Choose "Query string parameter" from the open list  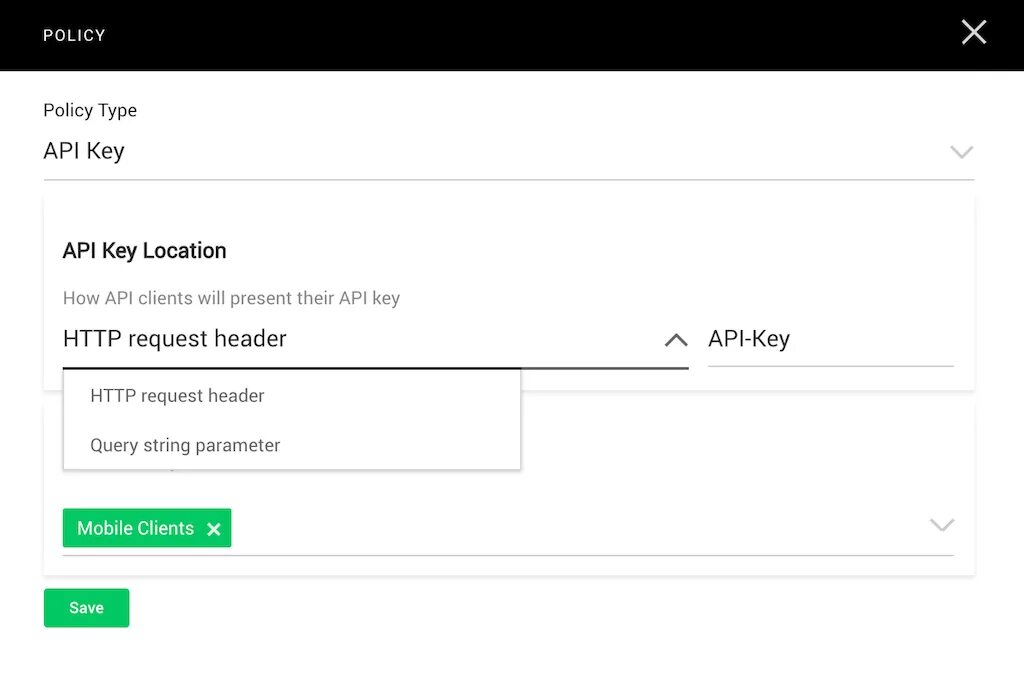click(x=185, y=446)
